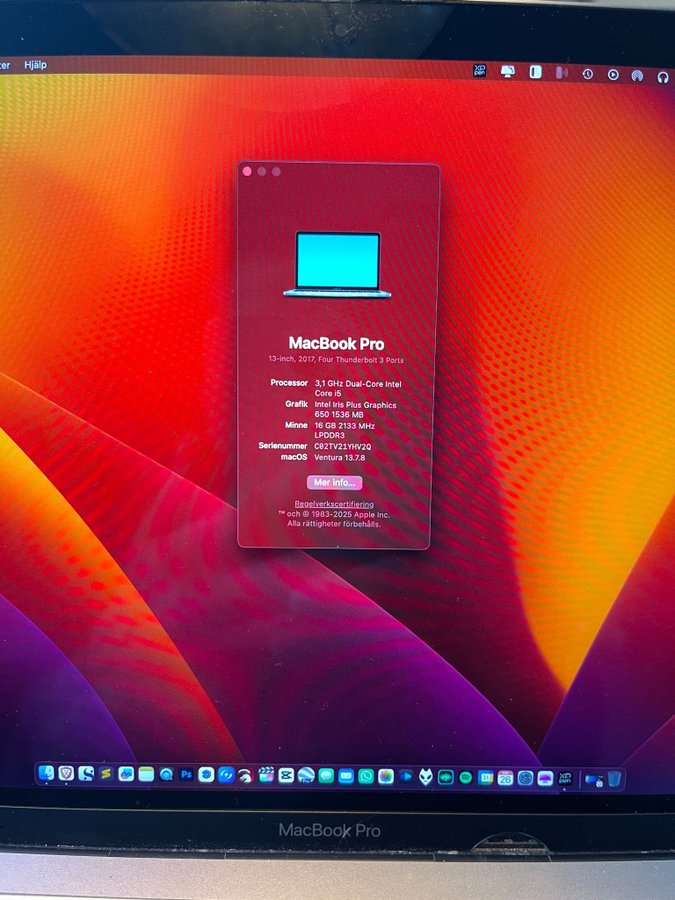The width and height of the screenshot is (675, 900).
Task: Close the About This Mac window
Action: point(248,171)
